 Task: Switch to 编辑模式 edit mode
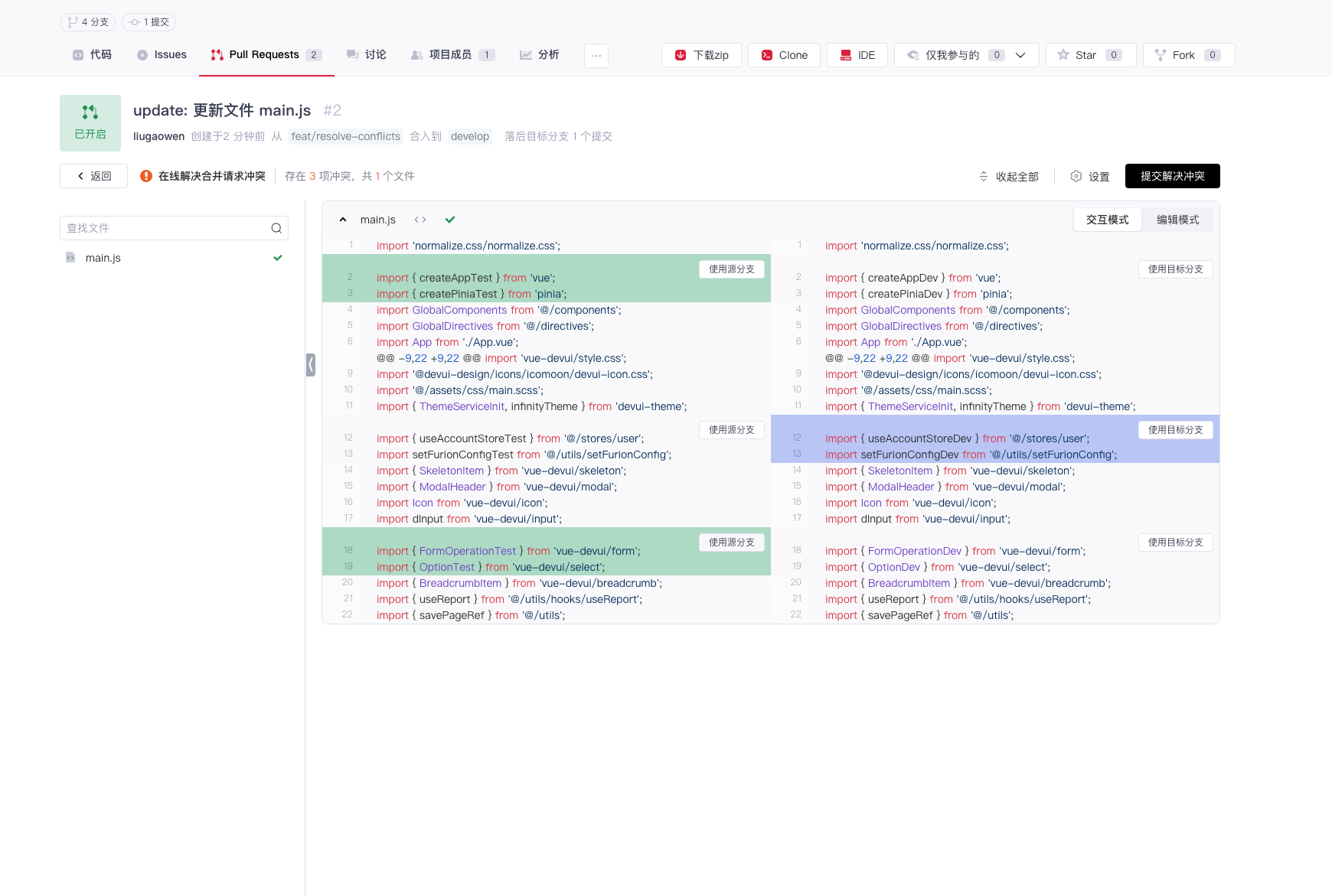click(1177, 220)
